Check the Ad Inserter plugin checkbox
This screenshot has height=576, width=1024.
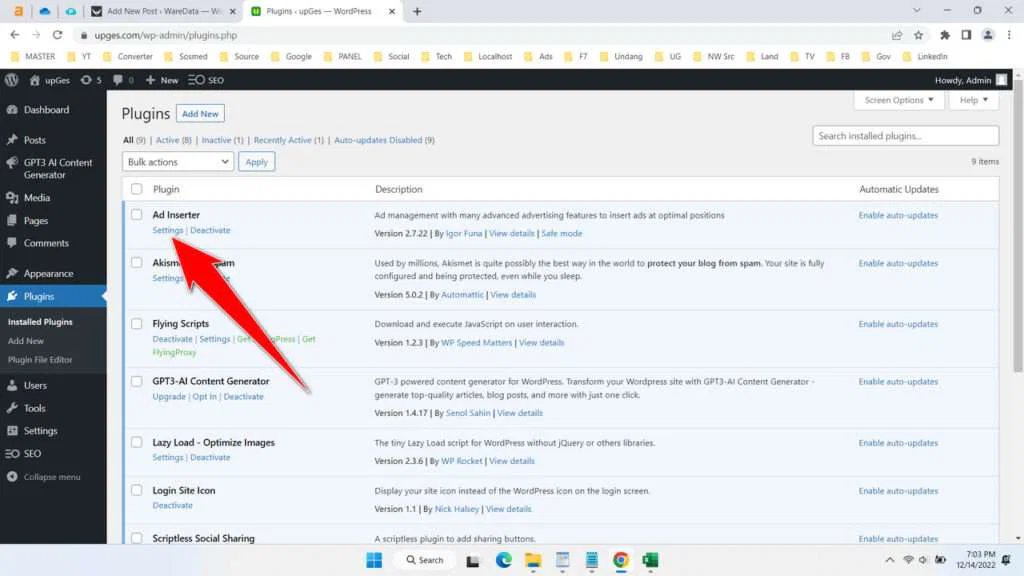(137, 214)
